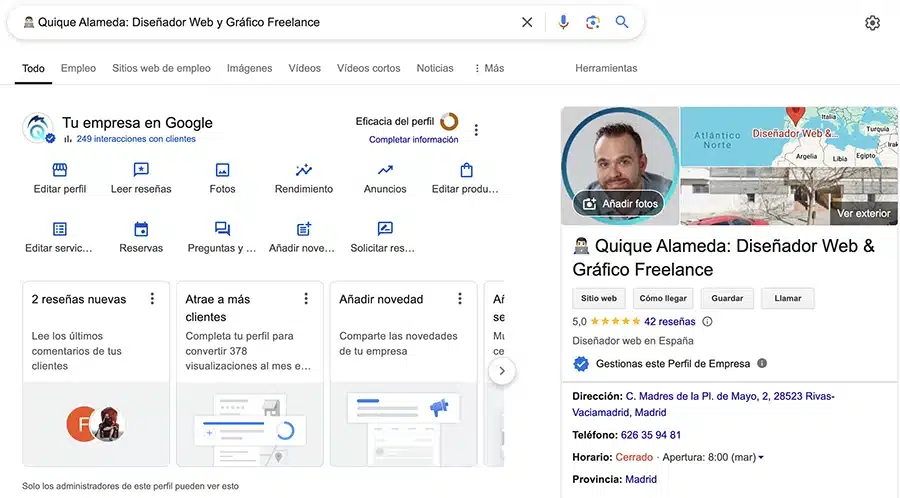Show next suggestion cards with arrow button

(502, 371)
